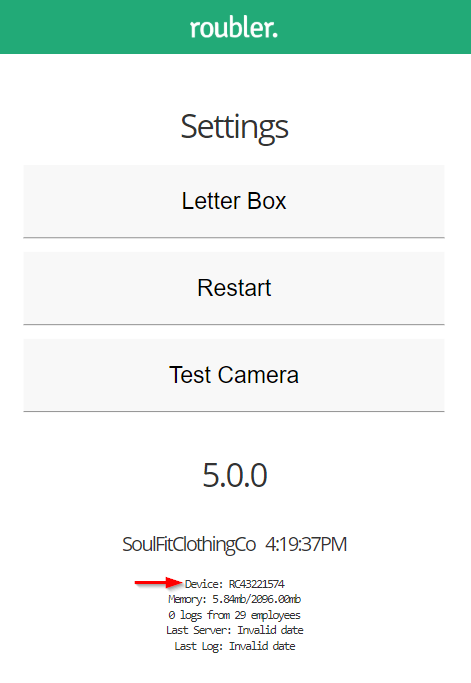The image size is (471, 683).
Task: Open the Letter Box setting
Action: [x=234, y=201]
